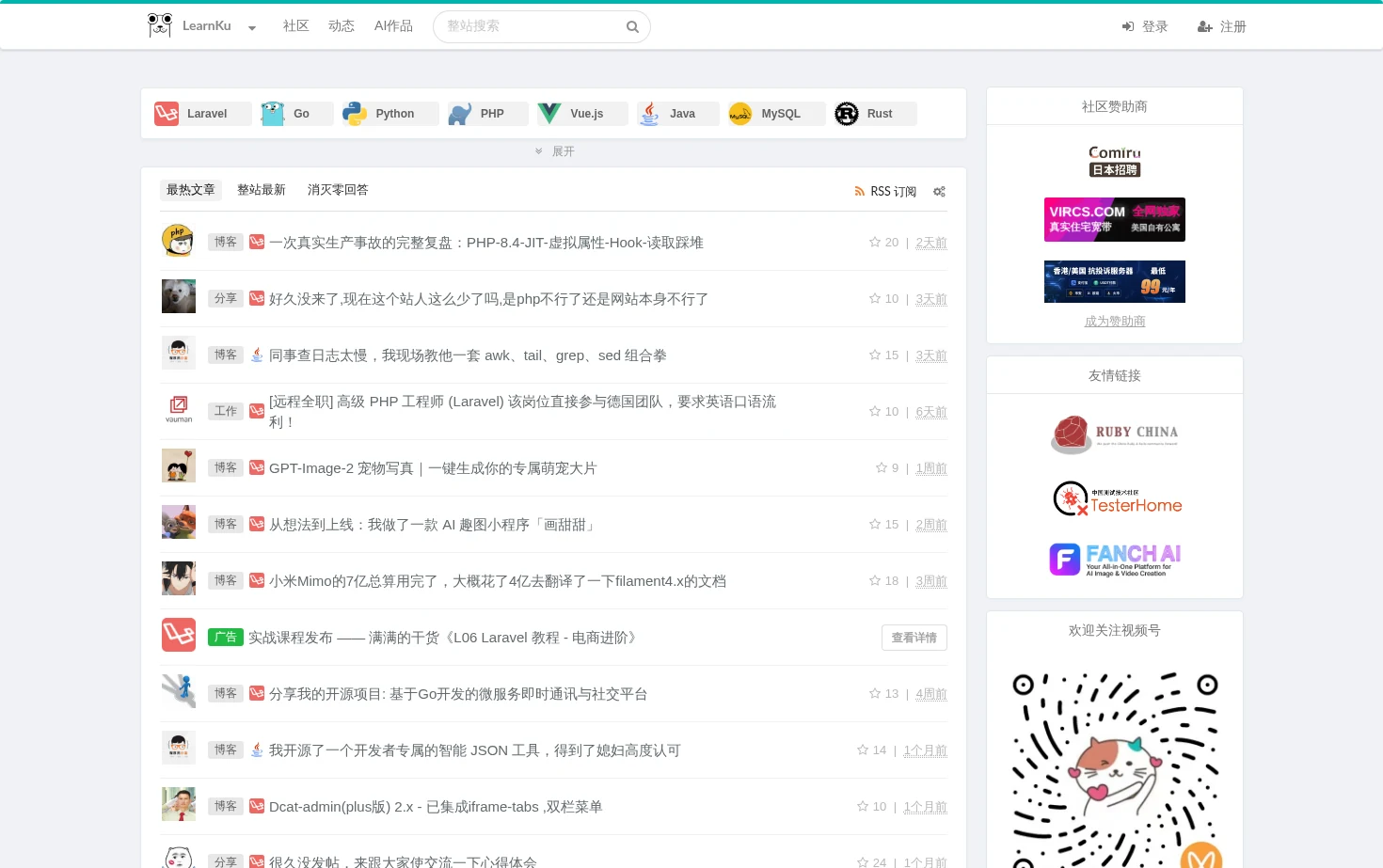Click the 广告 label on L06 course
This screenshot has width=1383, height=868.
click(226, 637)
